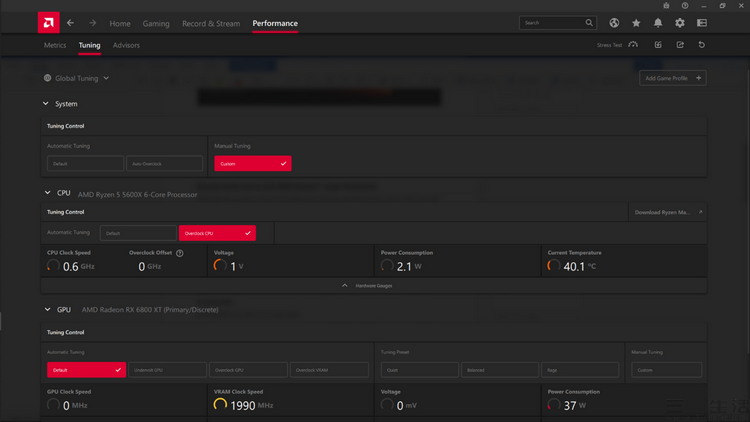Select the Overclock VRAM option
Image resolution: width=750 pixels, height=422 pixels.
pos(329,370)
